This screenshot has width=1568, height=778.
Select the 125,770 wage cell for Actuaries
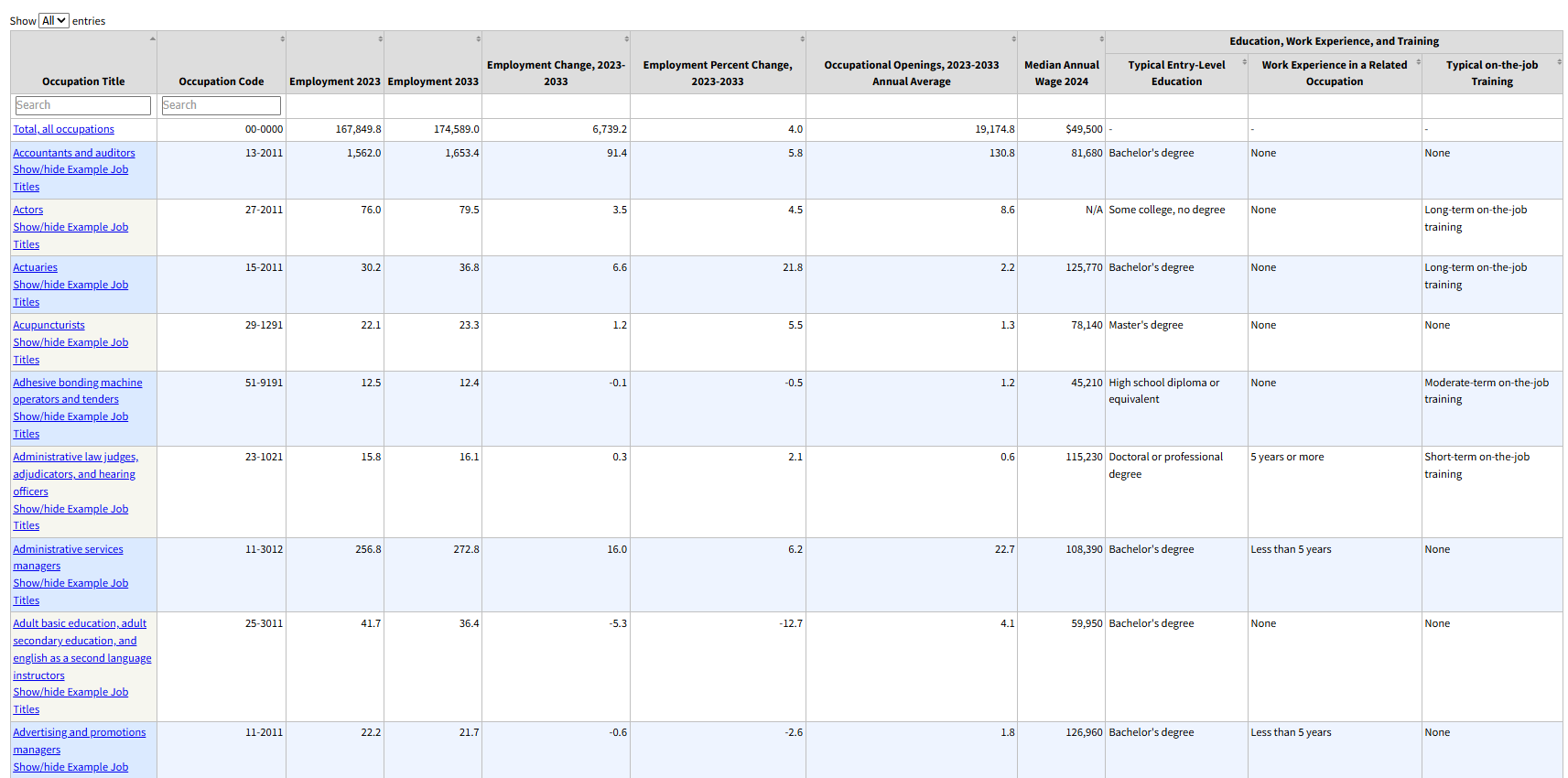tap(1062, 285)
